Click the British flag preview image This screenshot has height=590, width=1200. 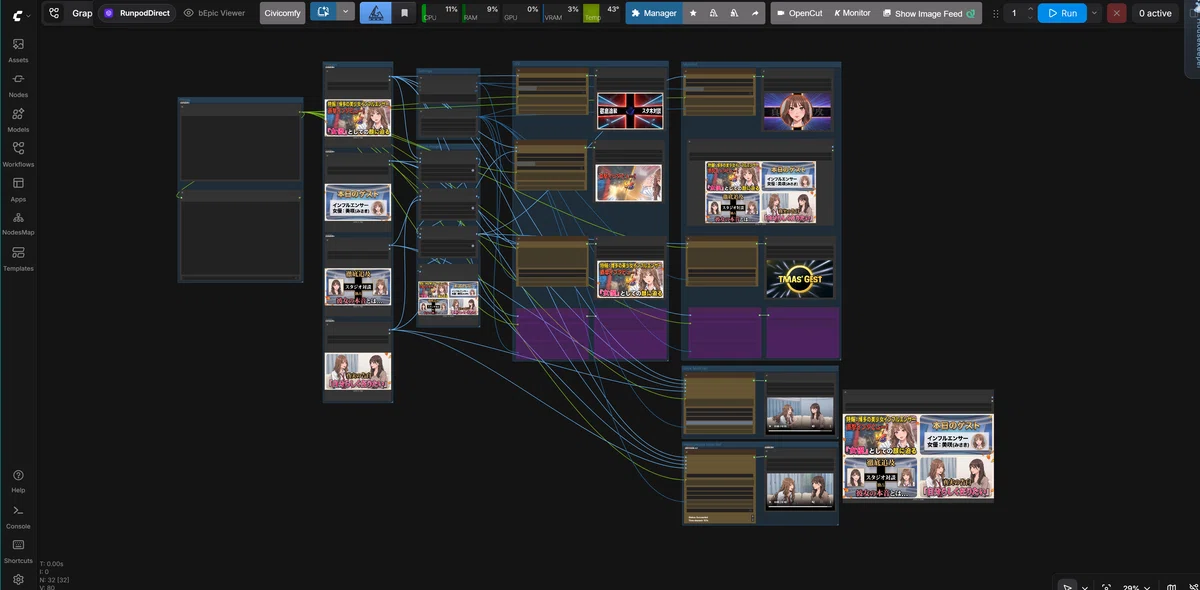[630, 109]
